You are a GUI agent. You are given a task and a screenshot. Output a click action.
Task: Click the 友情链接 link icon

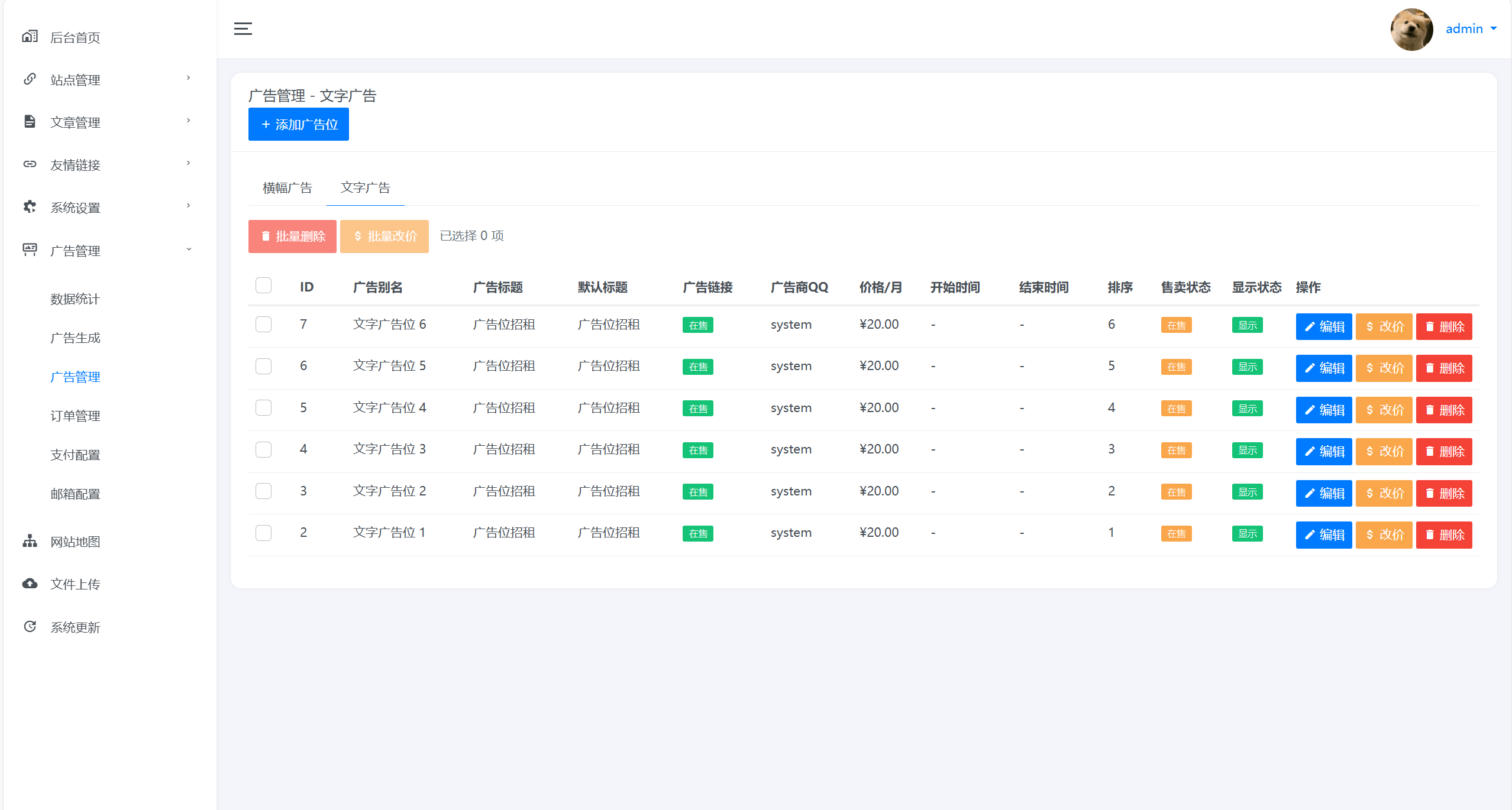30,164
